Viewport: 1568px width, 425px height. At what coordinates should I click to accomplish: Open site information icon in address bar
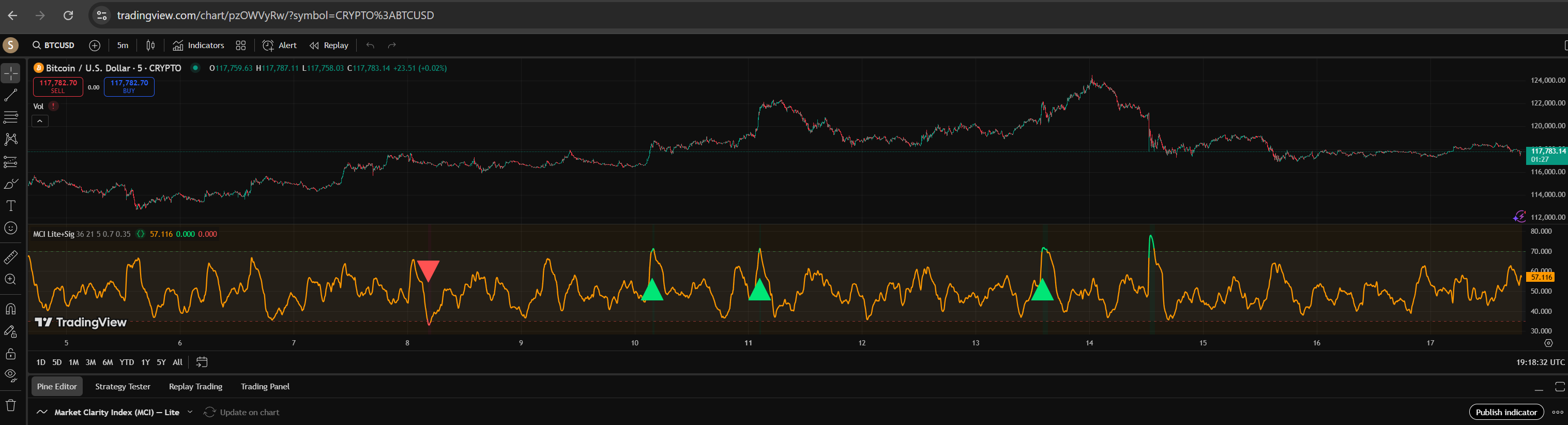pyautogui.click(x=102, y=15)
